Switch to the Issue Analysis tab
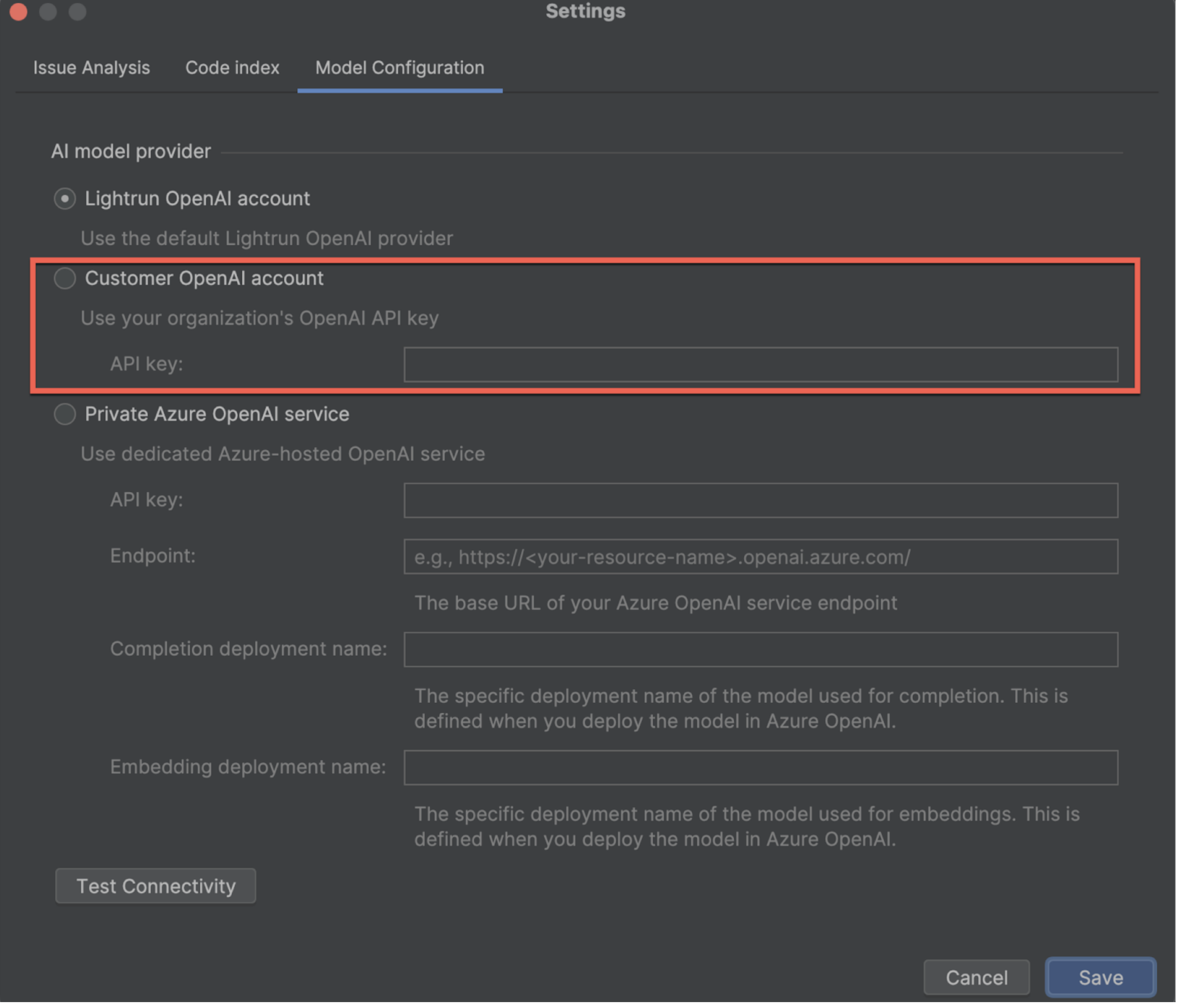This screenshot has width=1177, height=1008. [91, 68]
